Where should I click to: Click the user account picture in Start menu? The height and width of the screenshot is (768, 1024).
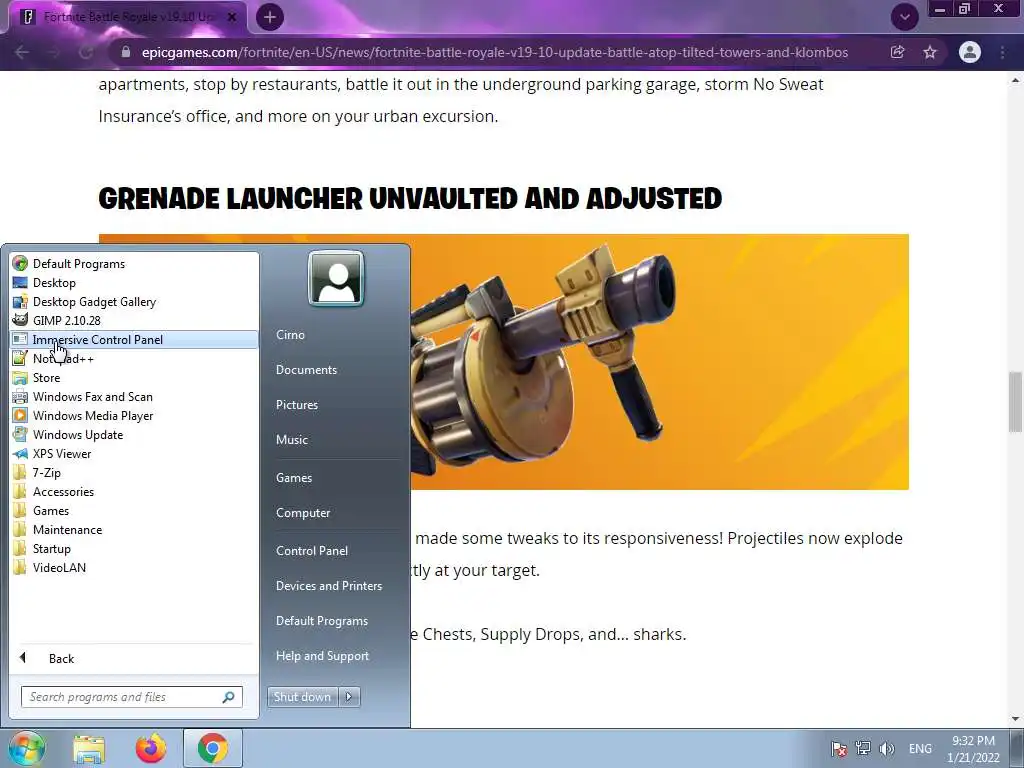[x=336, y=278]
